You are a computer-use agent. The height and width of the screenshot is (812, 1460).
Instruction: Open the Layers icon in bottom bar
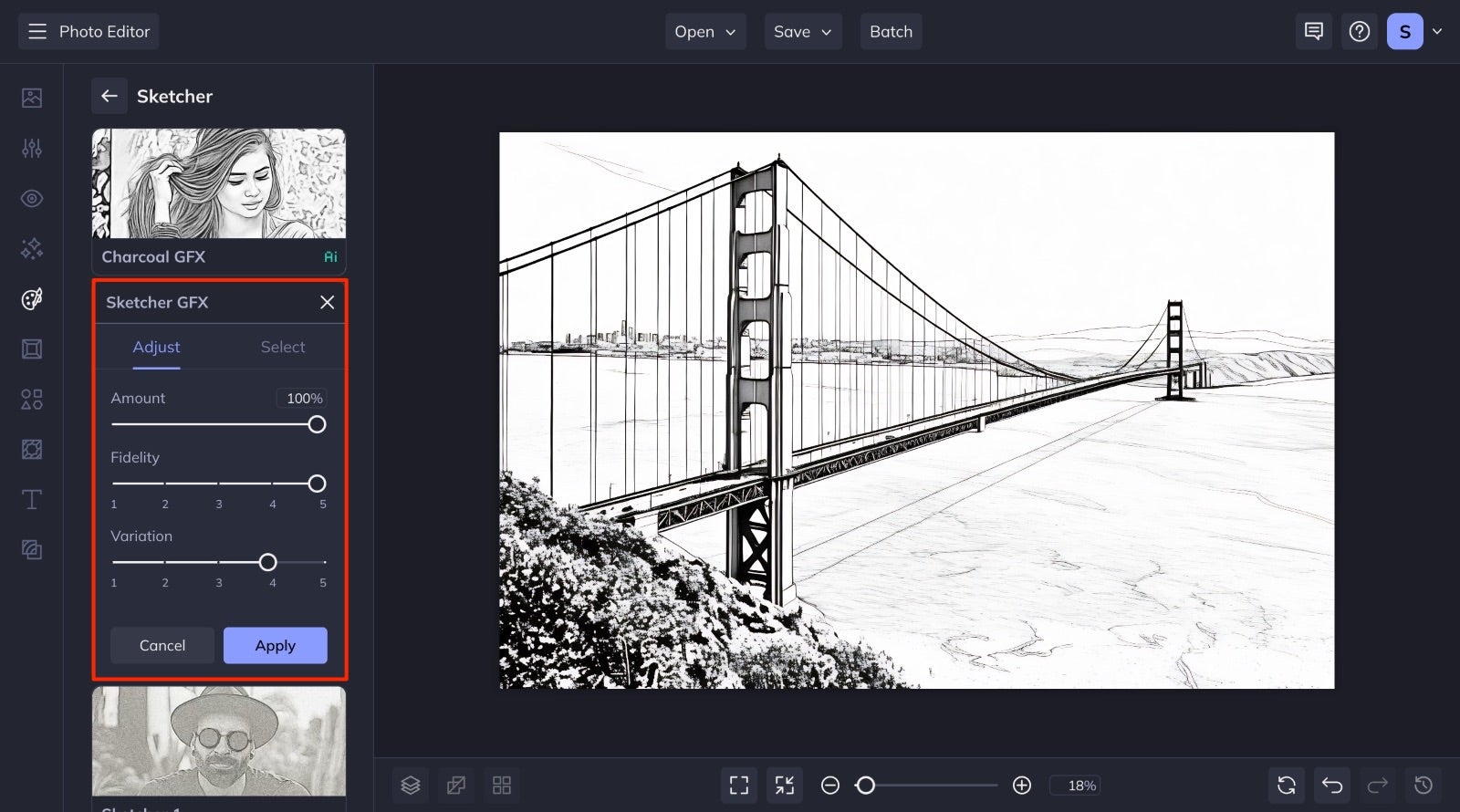(x=411, y=785)
